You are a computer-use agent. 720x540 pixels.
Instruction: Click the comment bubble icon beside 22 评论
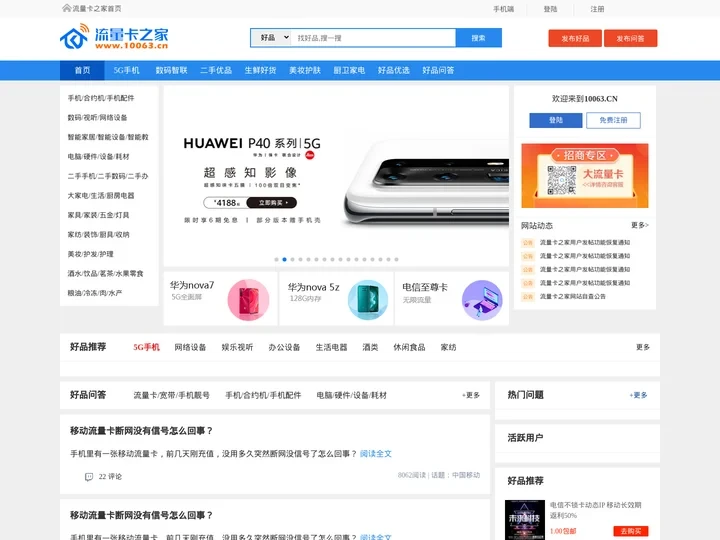(89, 477)
